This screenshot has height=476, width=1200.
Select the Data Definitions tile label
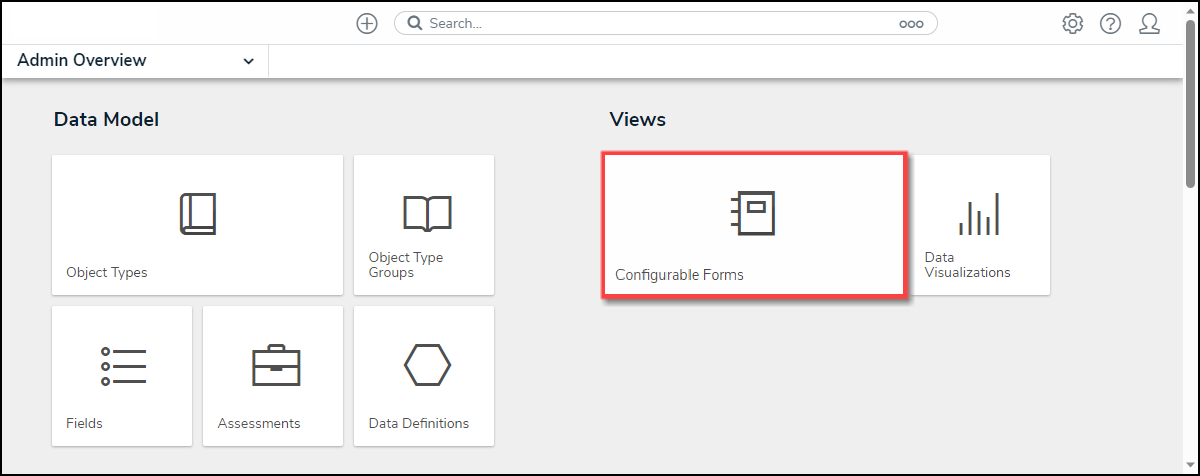tap(418, 423)
